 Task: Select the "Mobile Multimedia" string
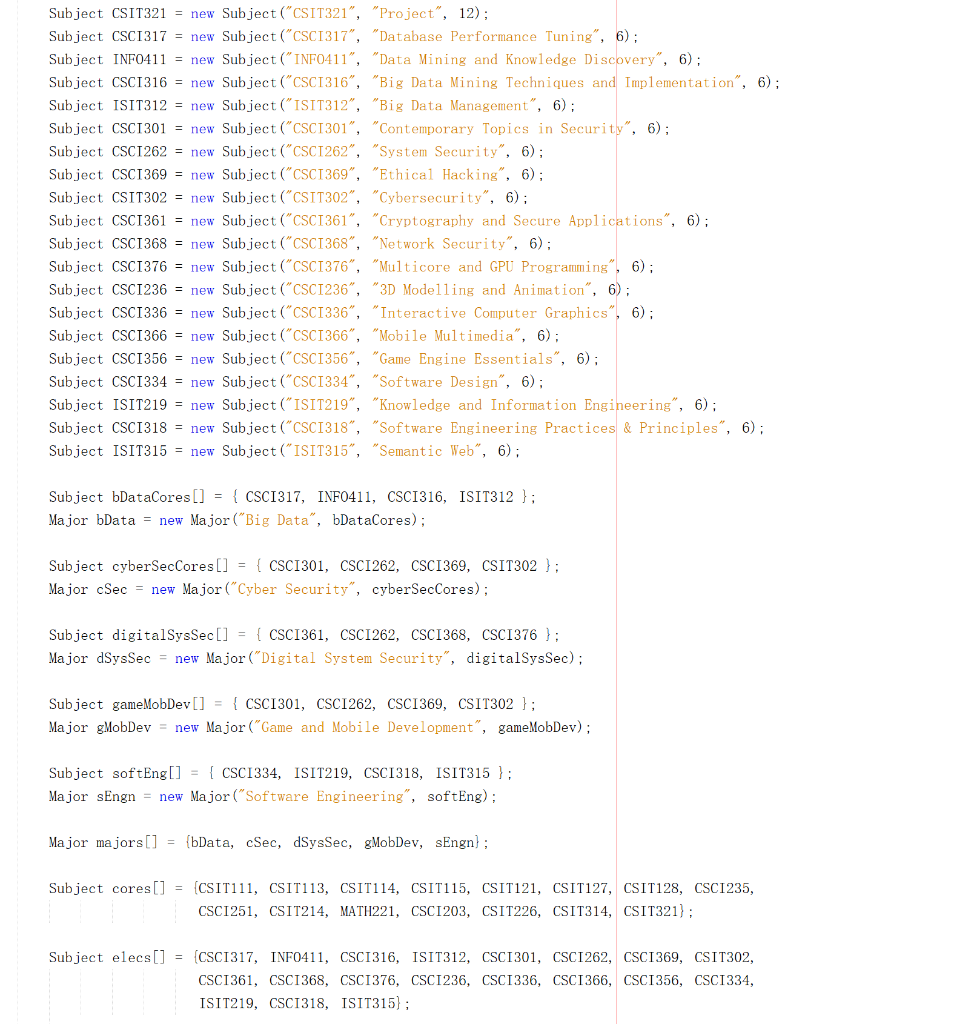(x=447, y=336)
